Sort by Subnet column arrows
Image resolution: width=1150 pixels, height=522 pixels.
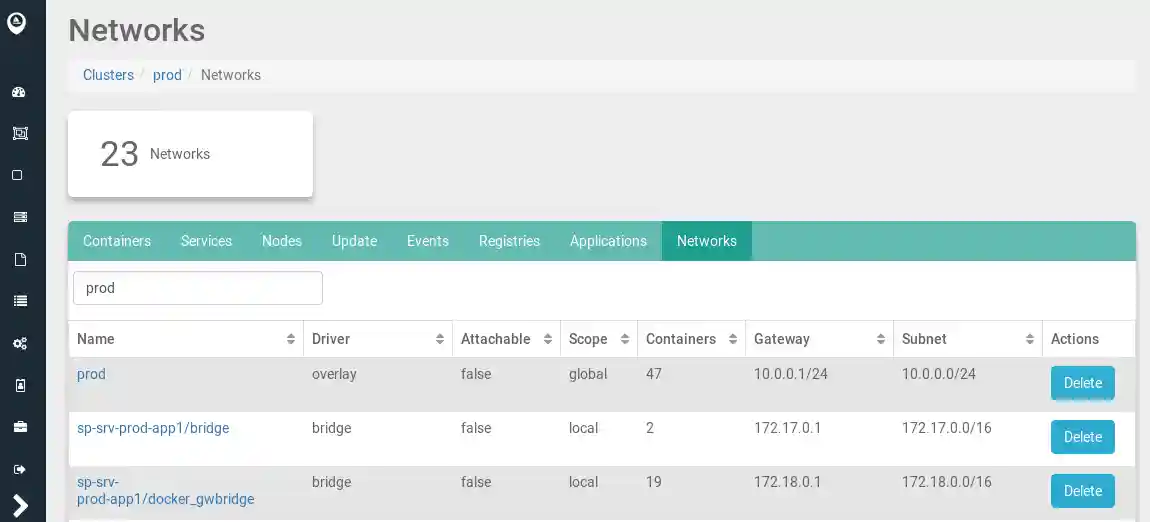pyautogui.click(x=1030, y=339)
